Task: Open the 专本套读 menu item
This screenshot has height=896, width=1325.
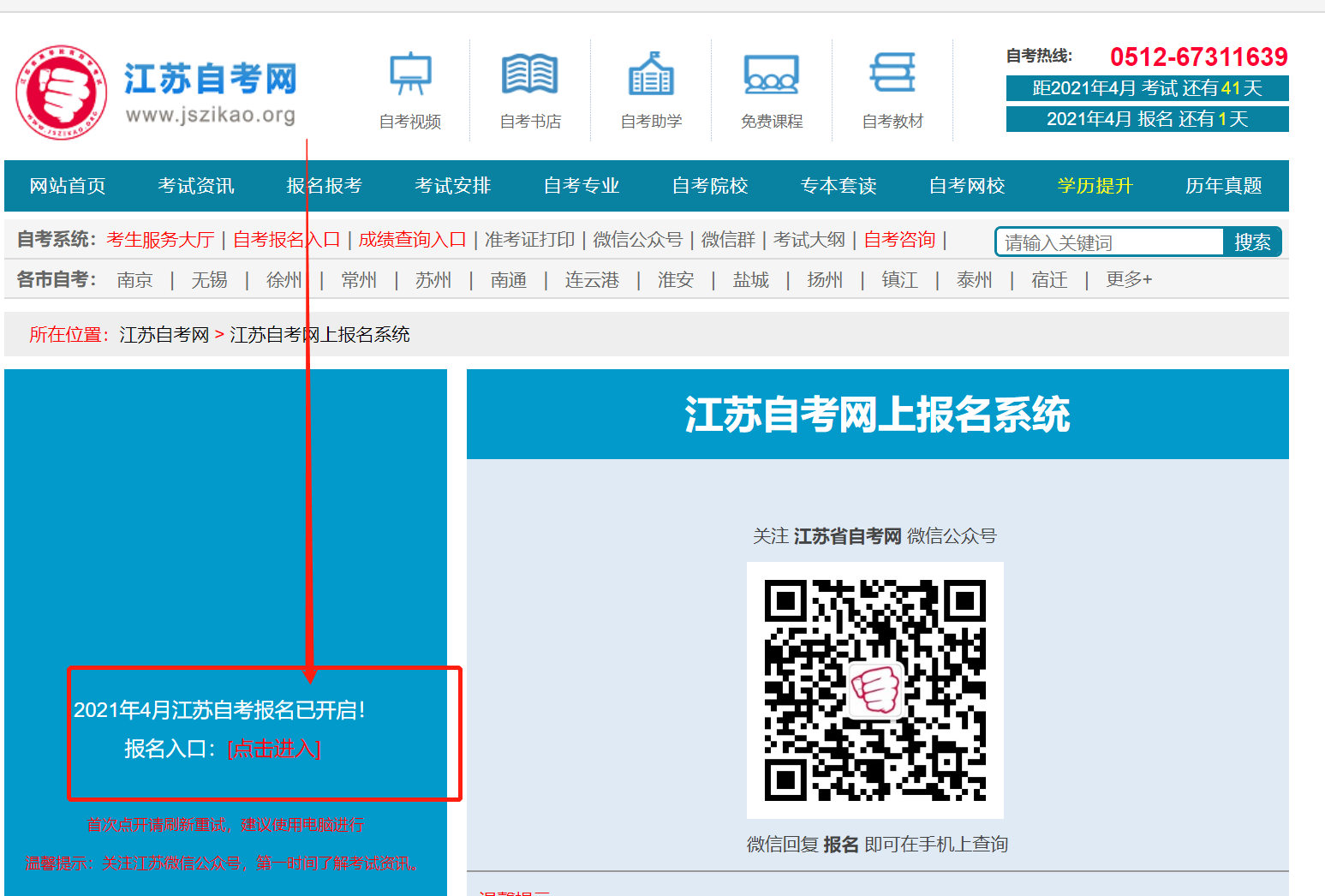Action: click(839, 186)
